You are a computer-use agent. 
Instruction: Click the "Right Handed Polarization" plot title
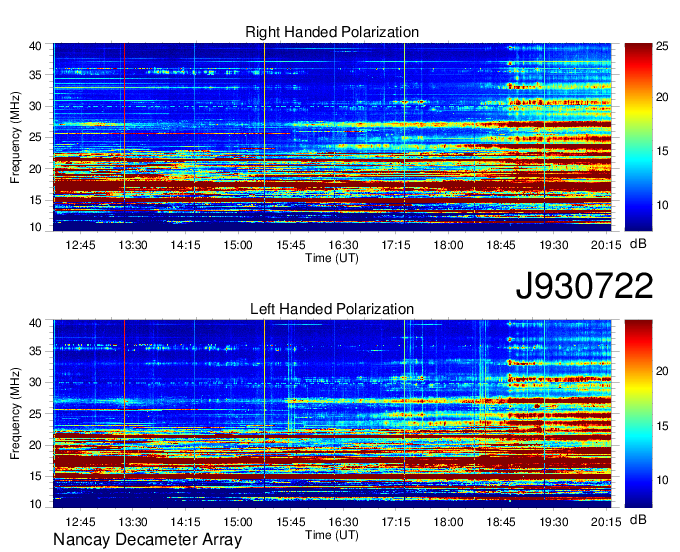coord(332,32)
